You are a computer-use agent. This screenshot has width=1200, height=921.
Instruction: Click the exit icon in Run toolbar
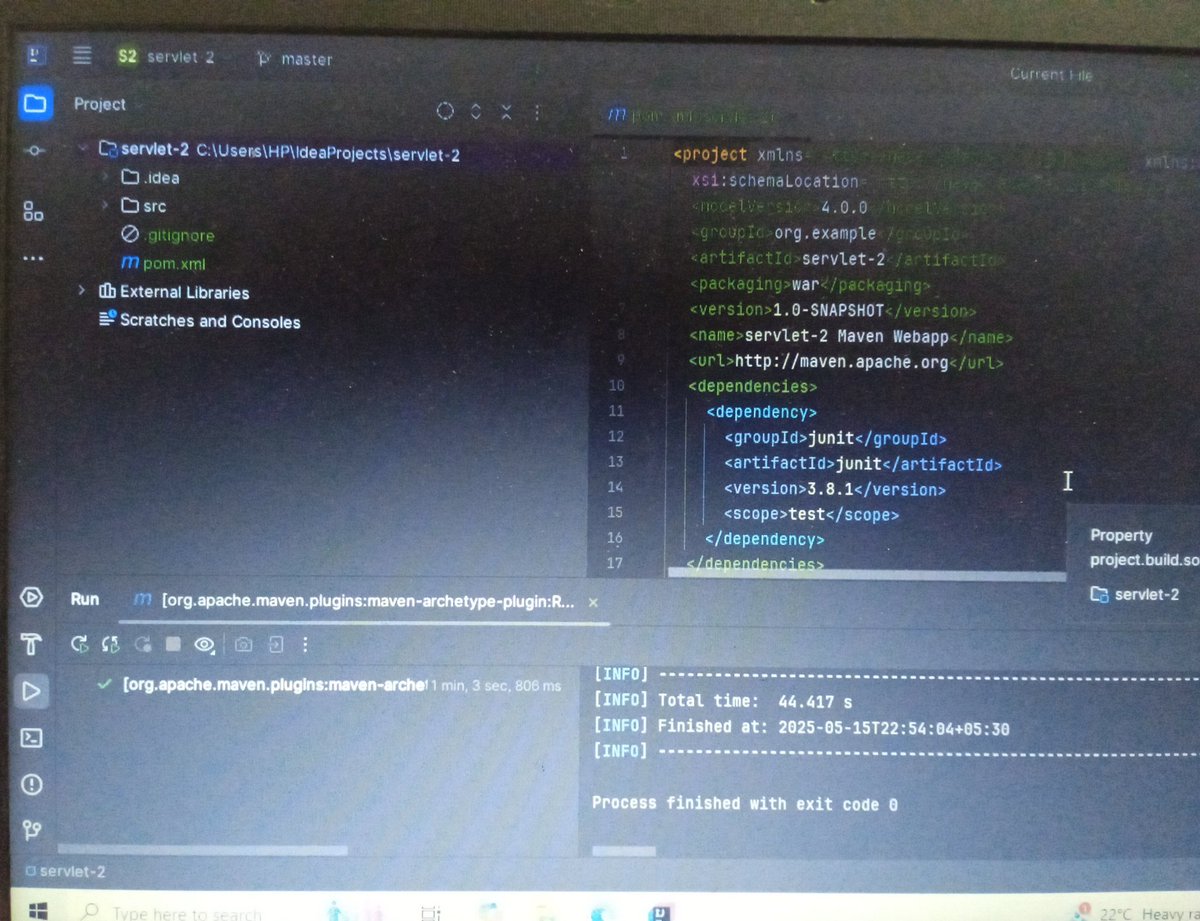pos(275,645)
